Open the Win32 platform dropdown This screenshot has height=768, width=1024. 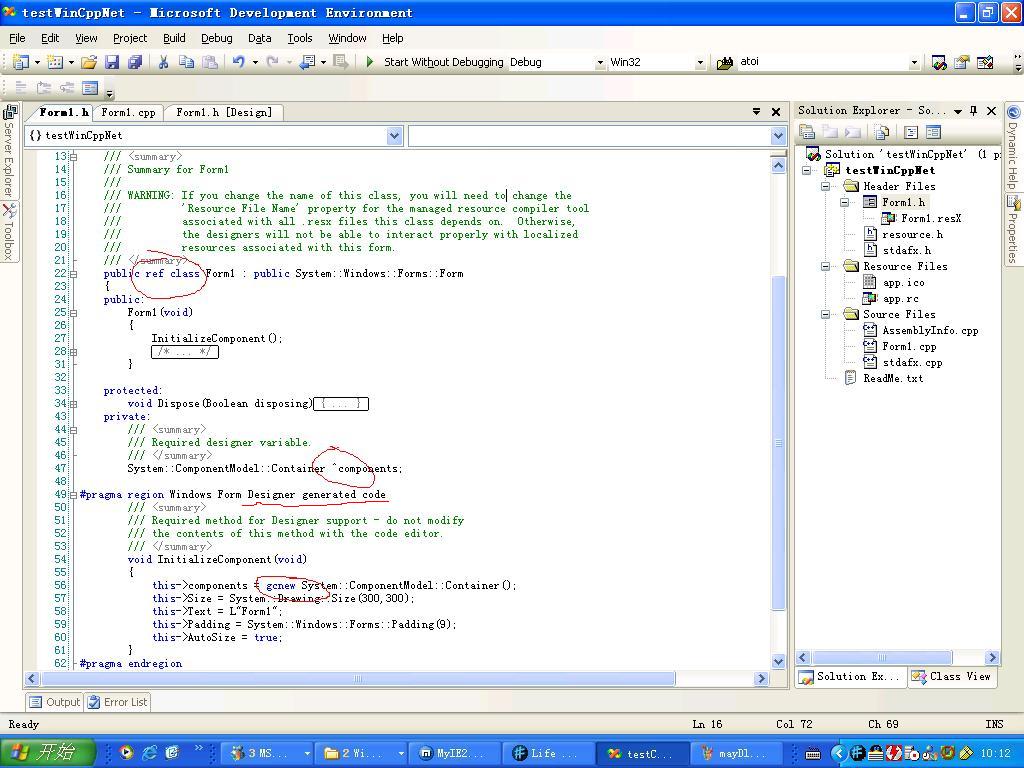(700, 62)
